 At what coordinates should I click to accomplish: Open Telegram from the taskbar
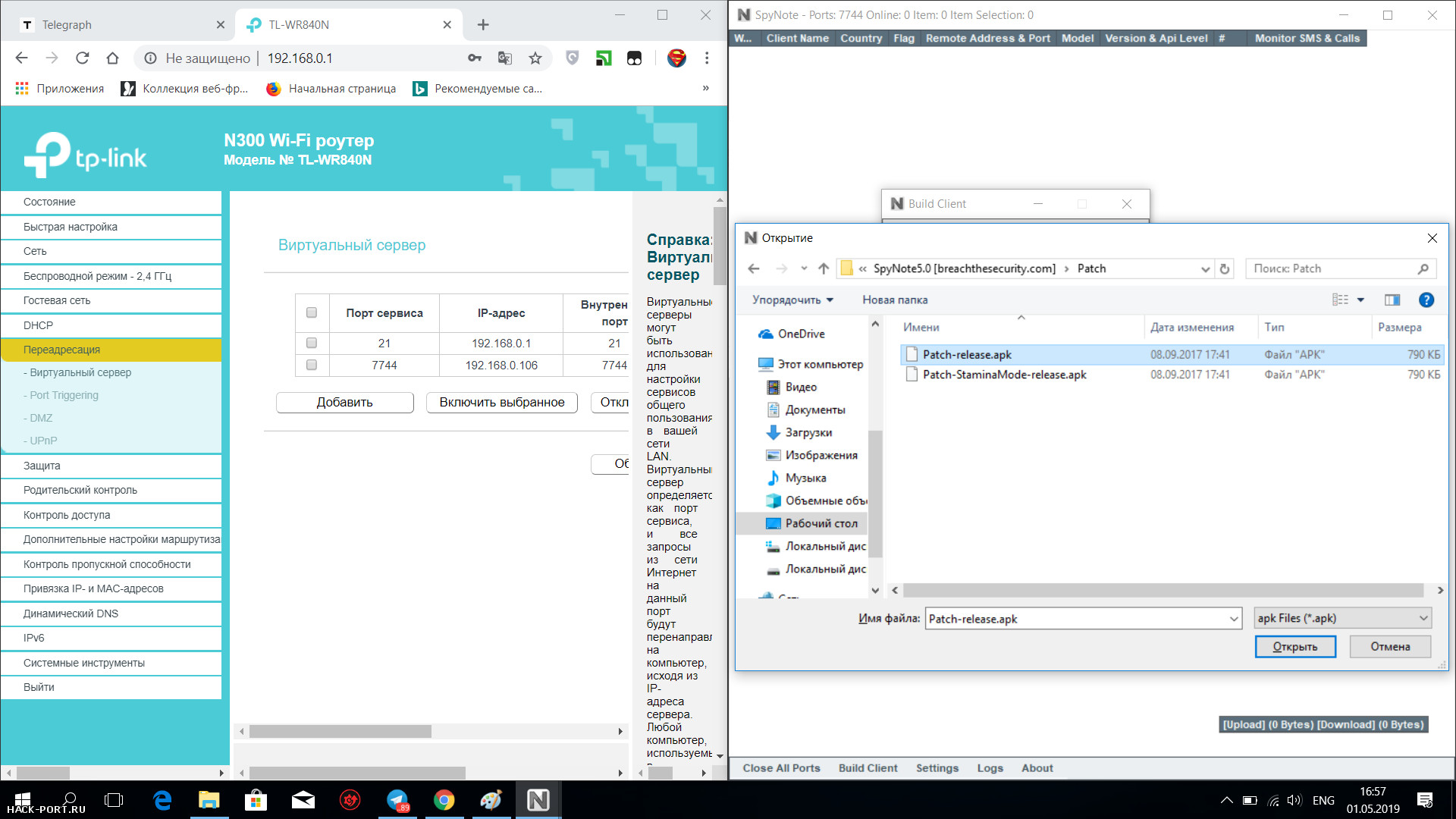click(397, 800)
